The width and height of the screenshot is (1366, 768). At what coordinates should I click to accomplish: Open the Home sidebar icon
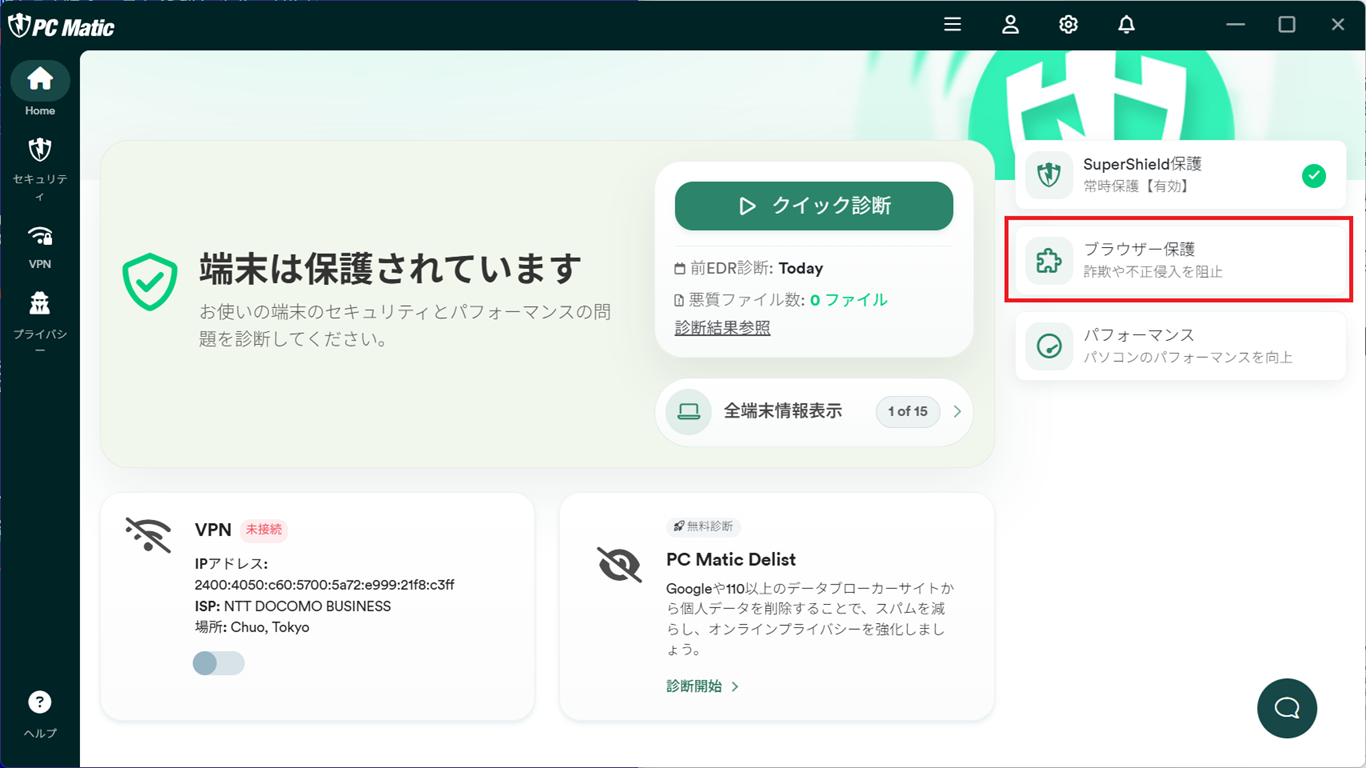pos(40,80)
